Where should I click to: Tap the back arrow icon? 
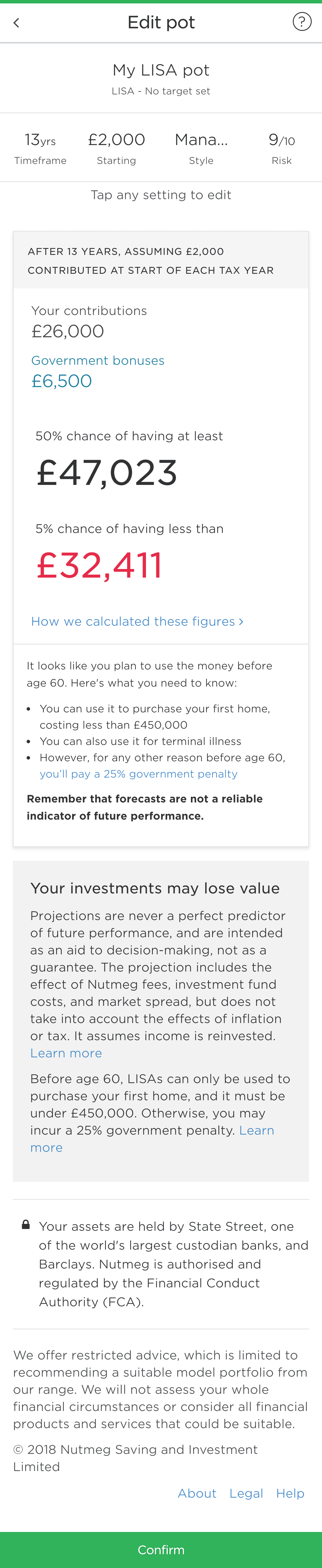point(16,23)
